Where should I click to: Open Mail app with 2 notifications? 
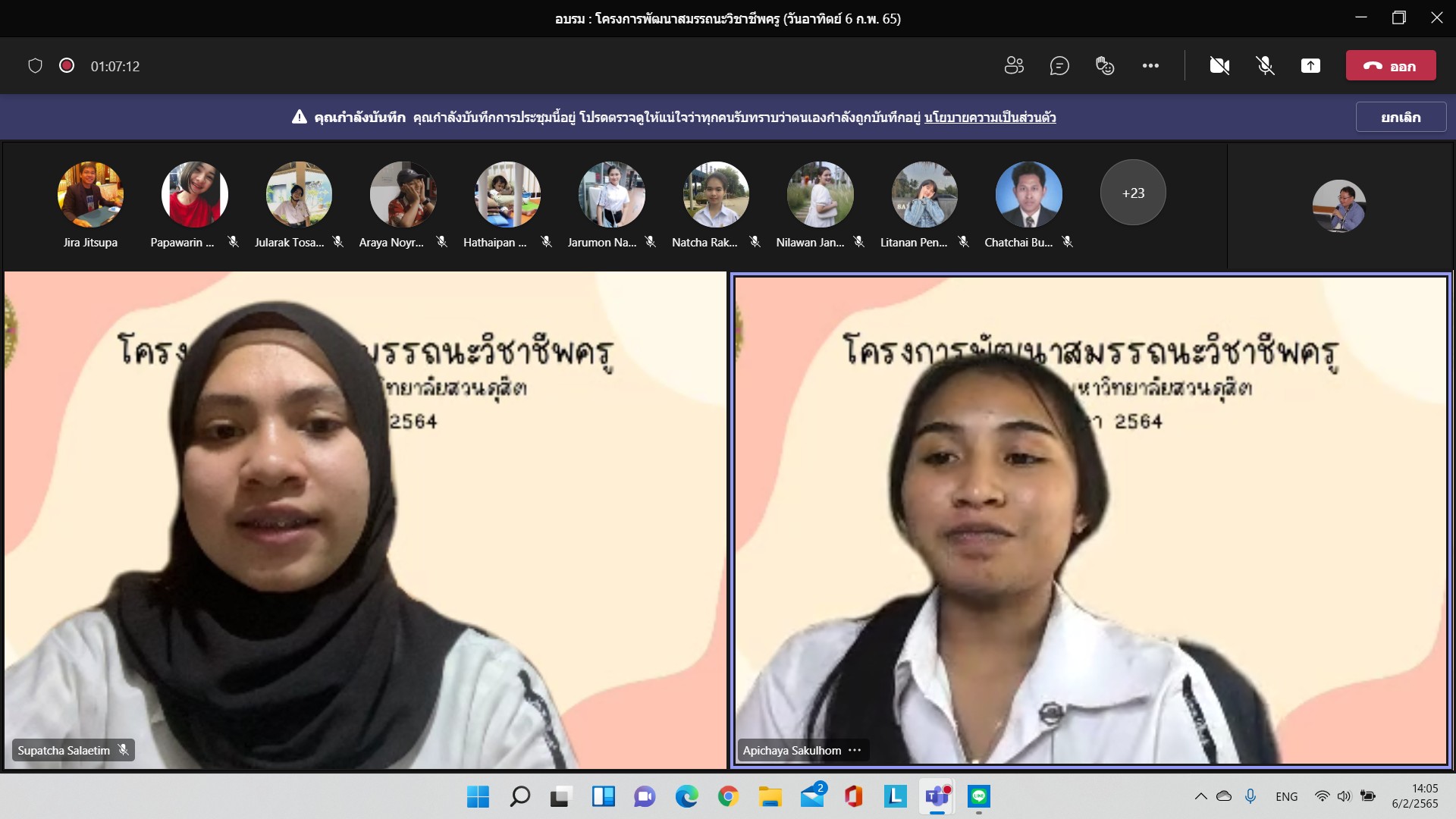[x=812, y=796]
